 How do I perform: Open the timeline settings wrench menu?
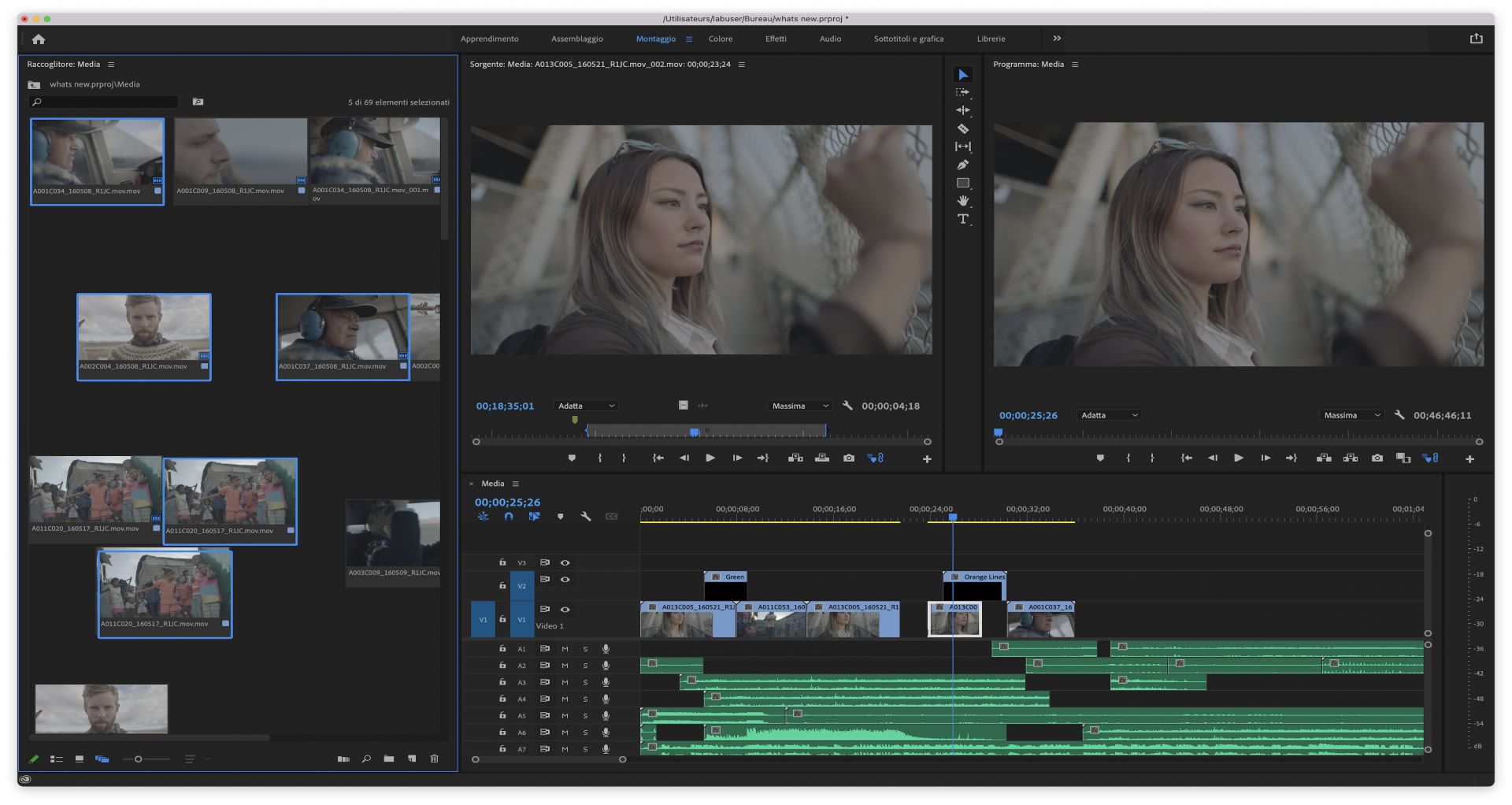(586, 516)
